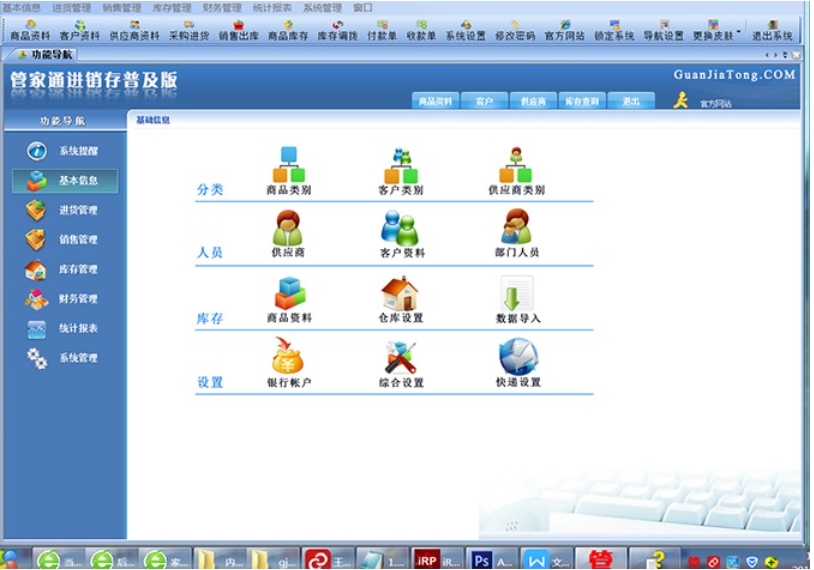Open 客户资料 toolbar icon

pos(79,30)
